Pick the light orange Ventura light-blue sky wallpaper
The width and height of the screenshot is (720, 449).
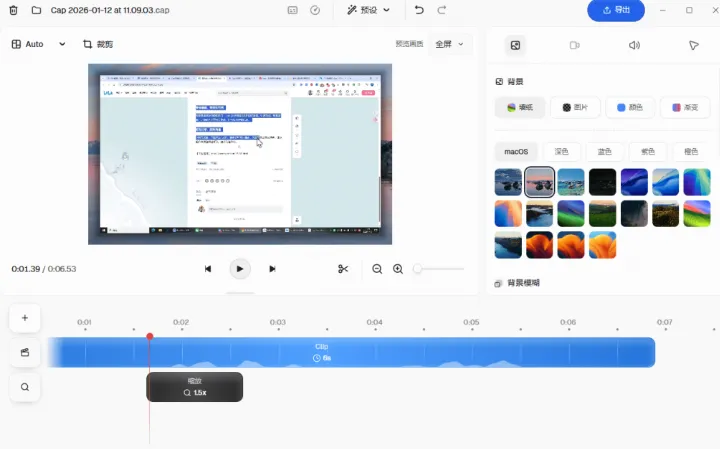click(x=602, y=245)
